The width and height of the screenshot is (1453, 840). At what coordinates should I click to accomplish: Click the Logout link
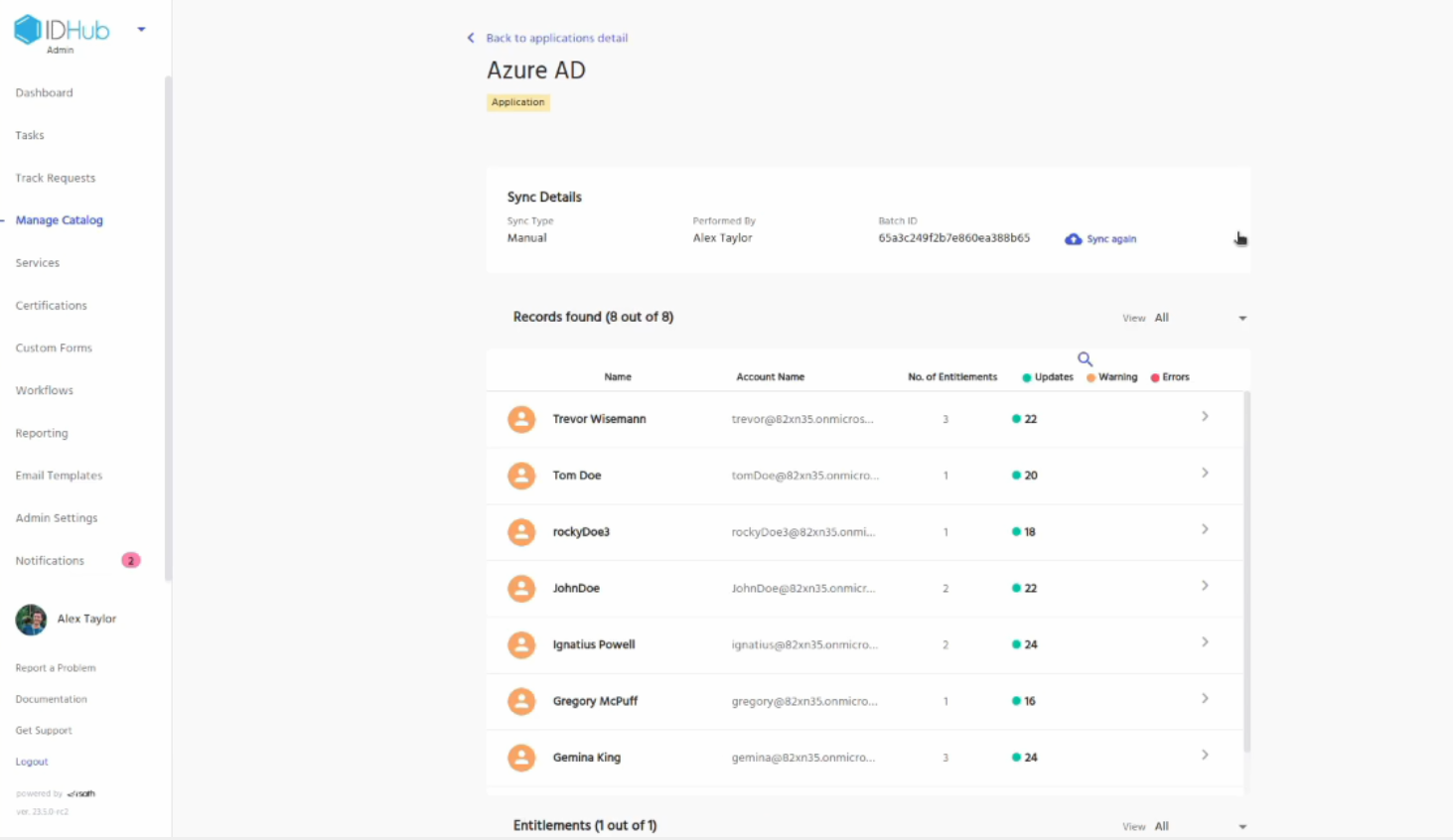pos(32,762)
